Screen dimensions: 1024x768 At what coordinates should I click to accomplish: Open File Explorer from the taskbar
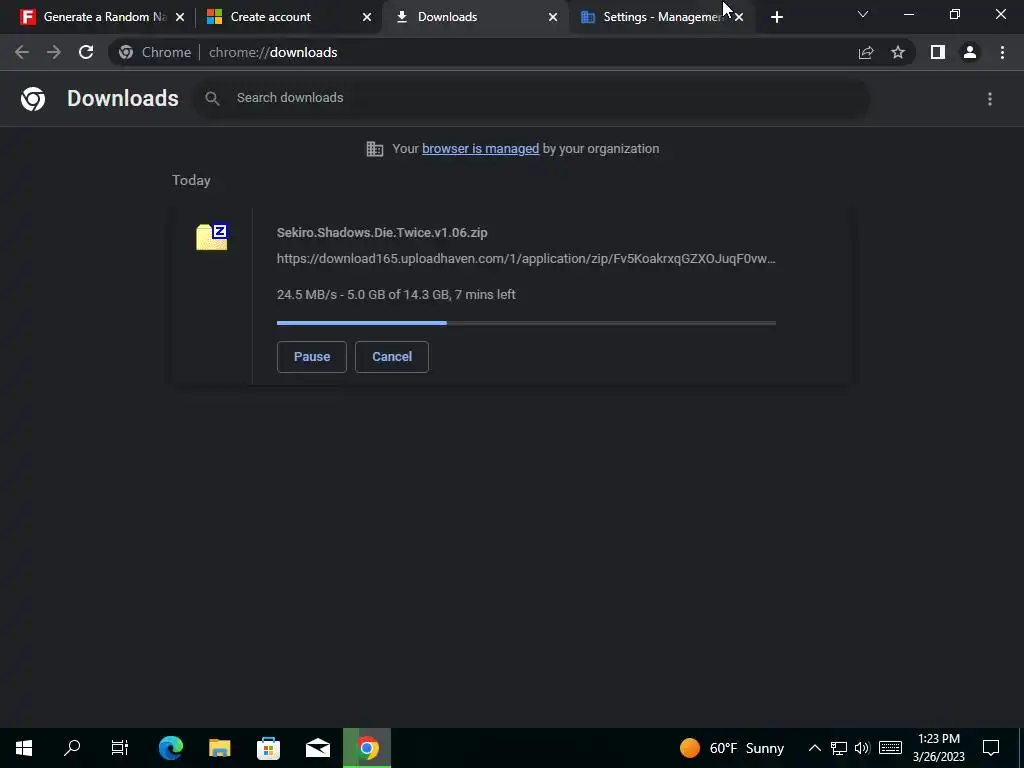(219, 748)
